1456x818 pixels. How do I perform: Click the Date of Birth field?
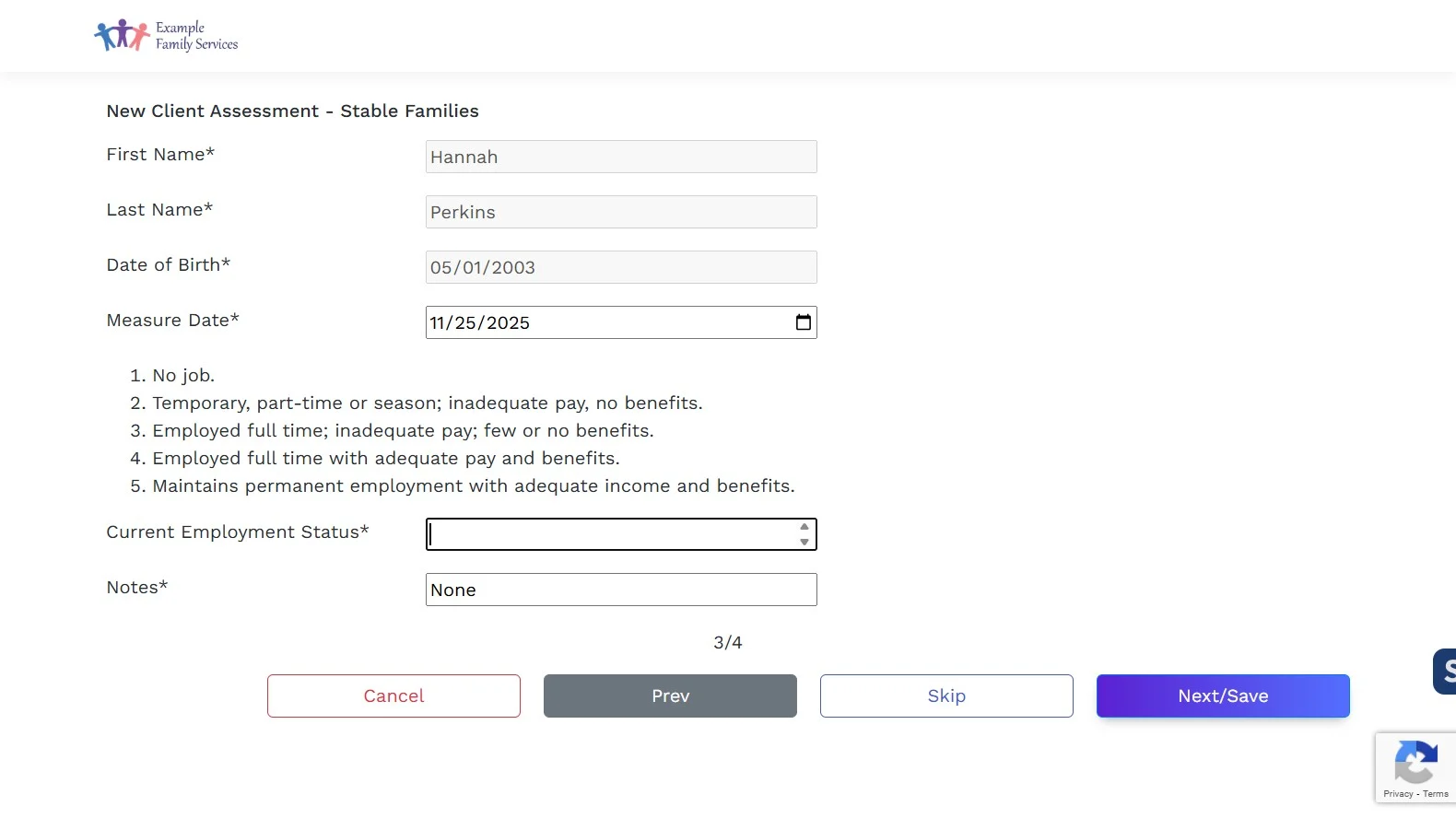pyautogui.click(x=621, y=267)
